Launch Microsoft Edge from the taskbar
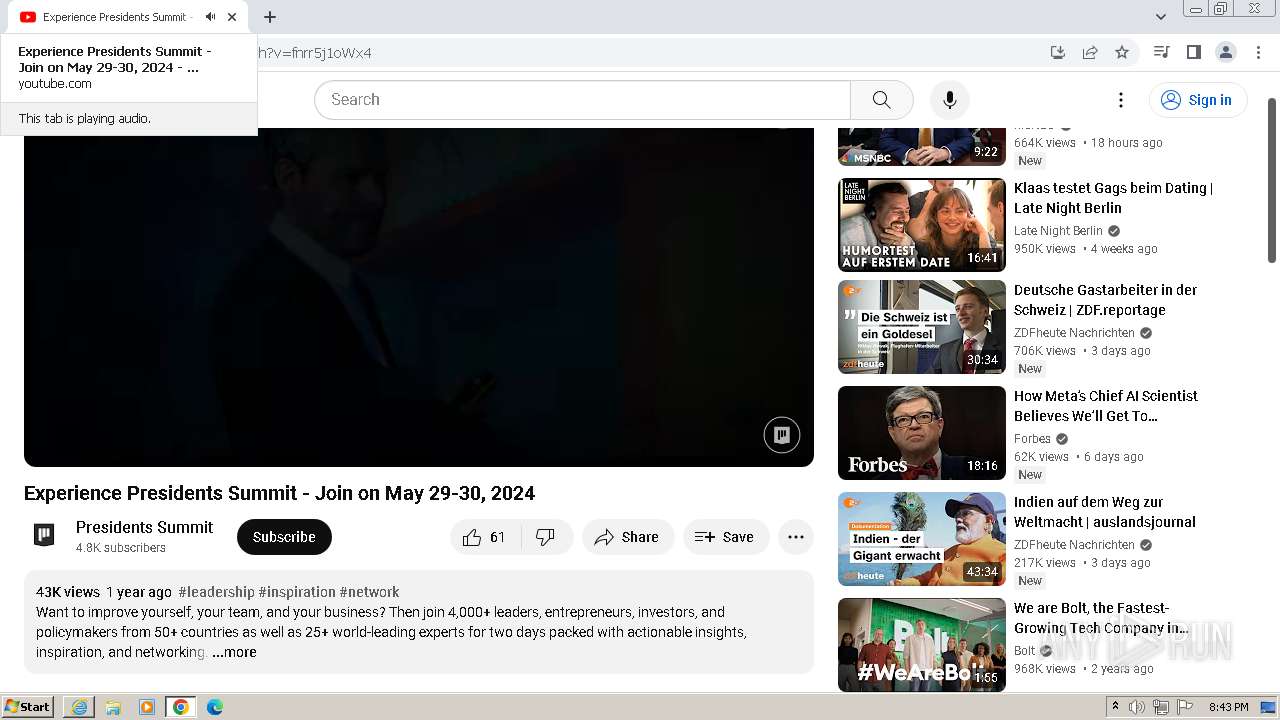Screen dimensions: 1280x720 215,707
